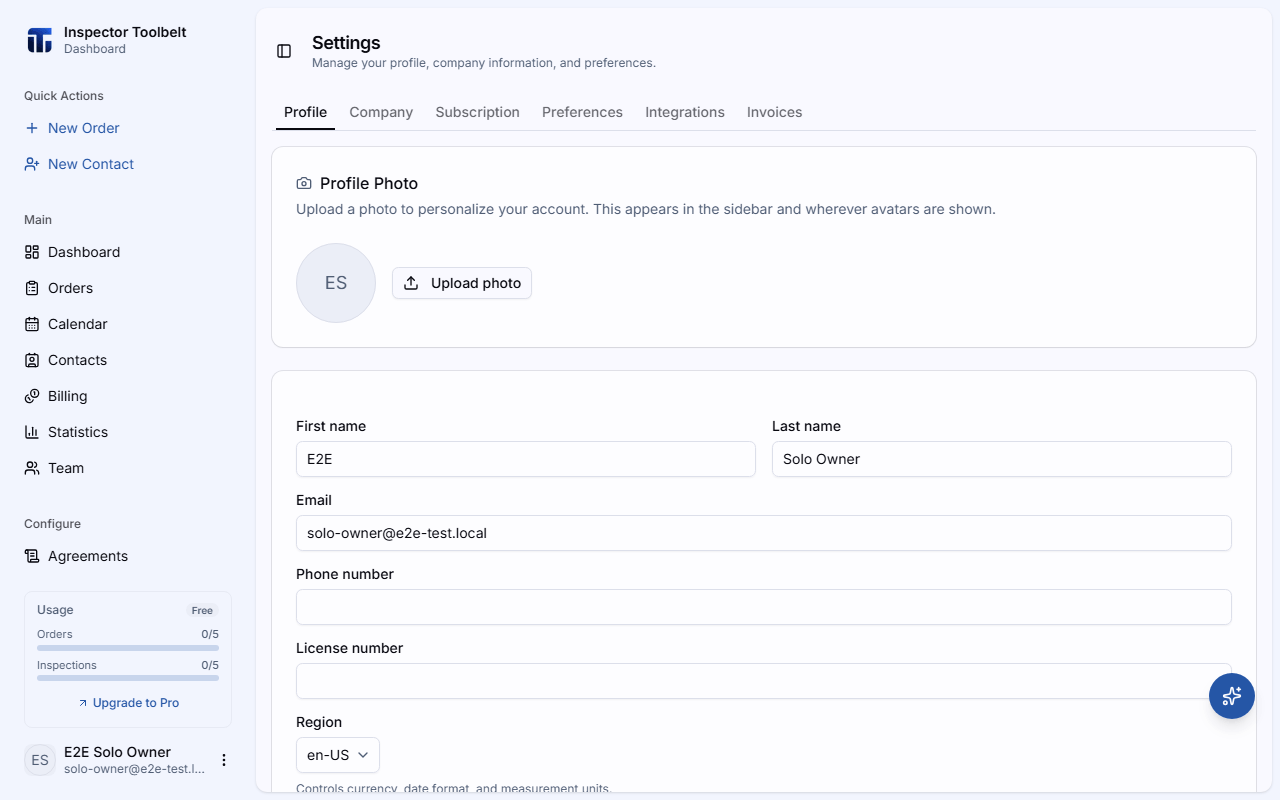Screen dimensions: 1280x800
Task: Open the Team page
Action: point(128,468)
